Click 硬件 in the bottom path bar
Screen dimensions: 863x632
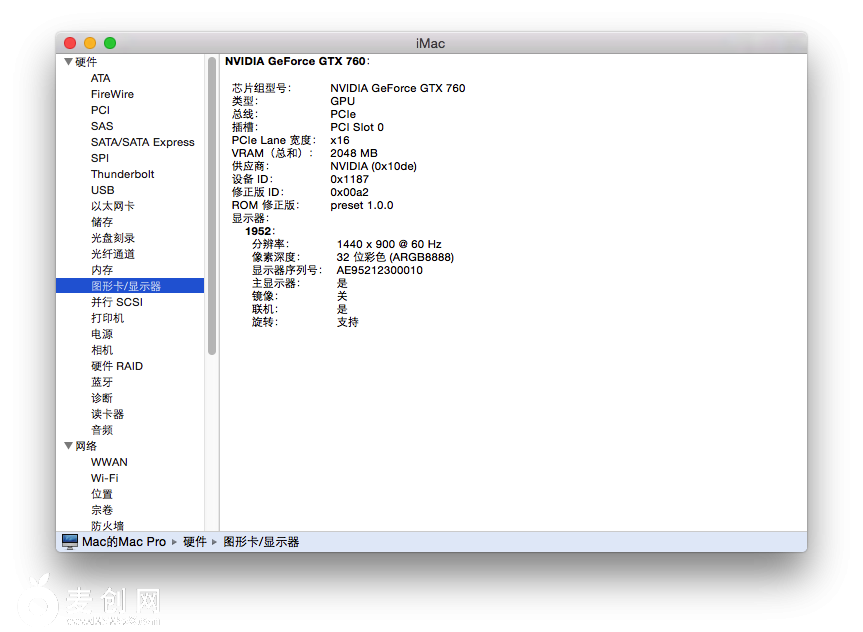click(x=195, y=541)
